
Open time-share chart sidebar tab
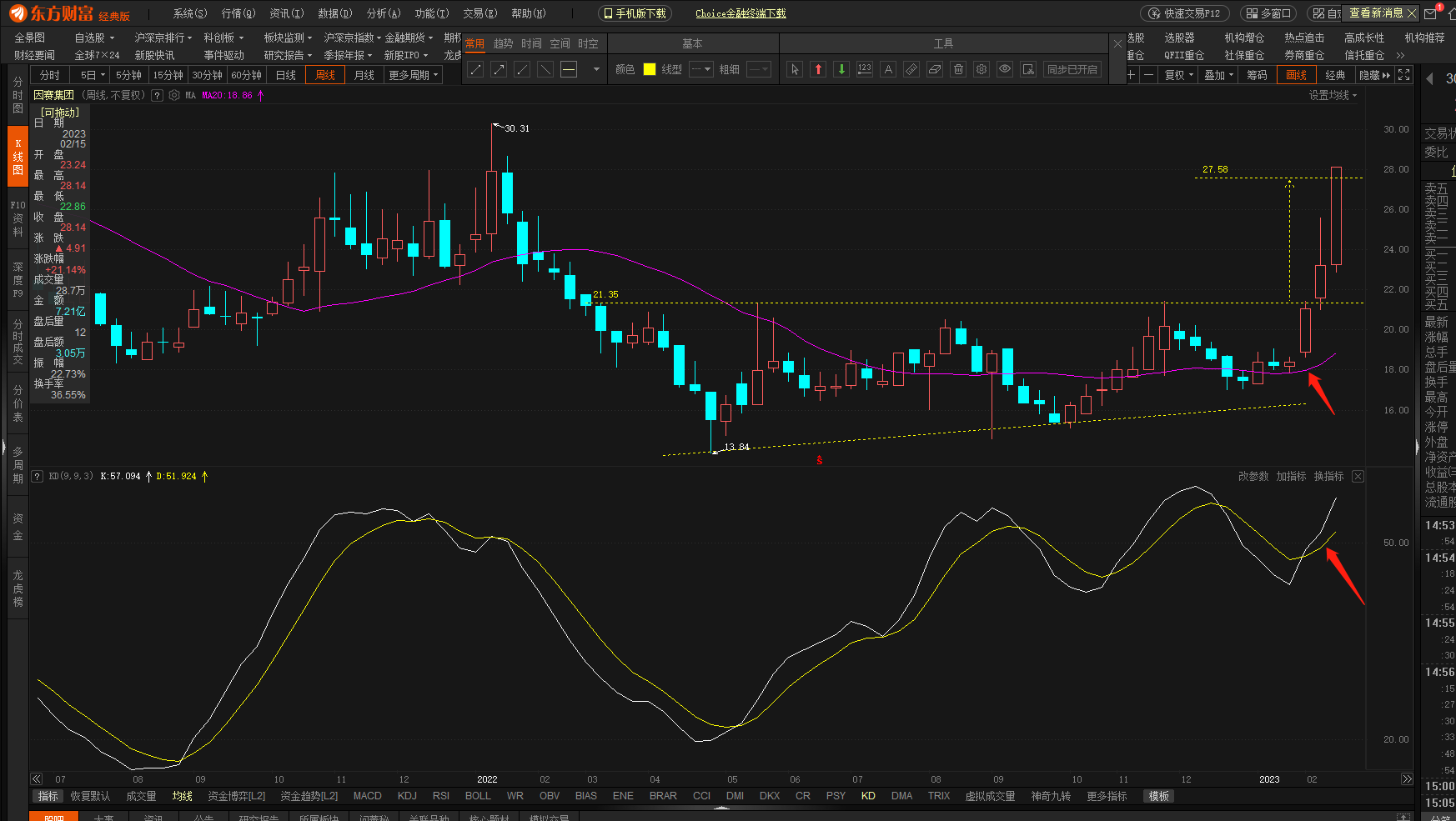(x=18, y=95)
